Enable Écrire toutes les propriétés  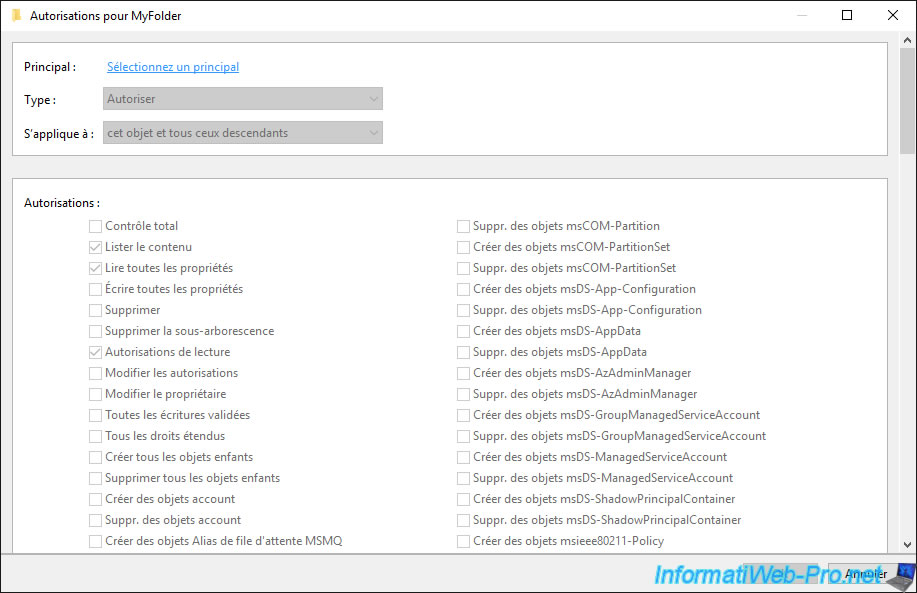click(95, 289)
